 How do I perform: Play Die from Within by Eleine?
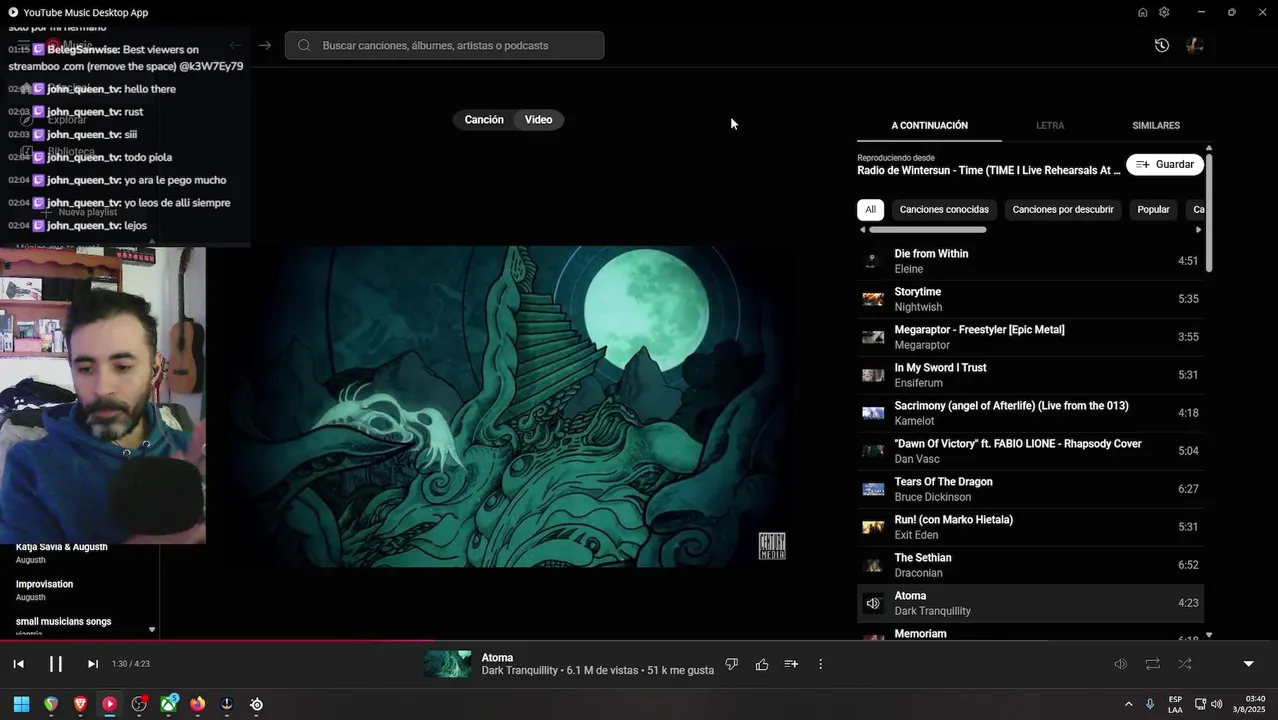point(1030,261)
